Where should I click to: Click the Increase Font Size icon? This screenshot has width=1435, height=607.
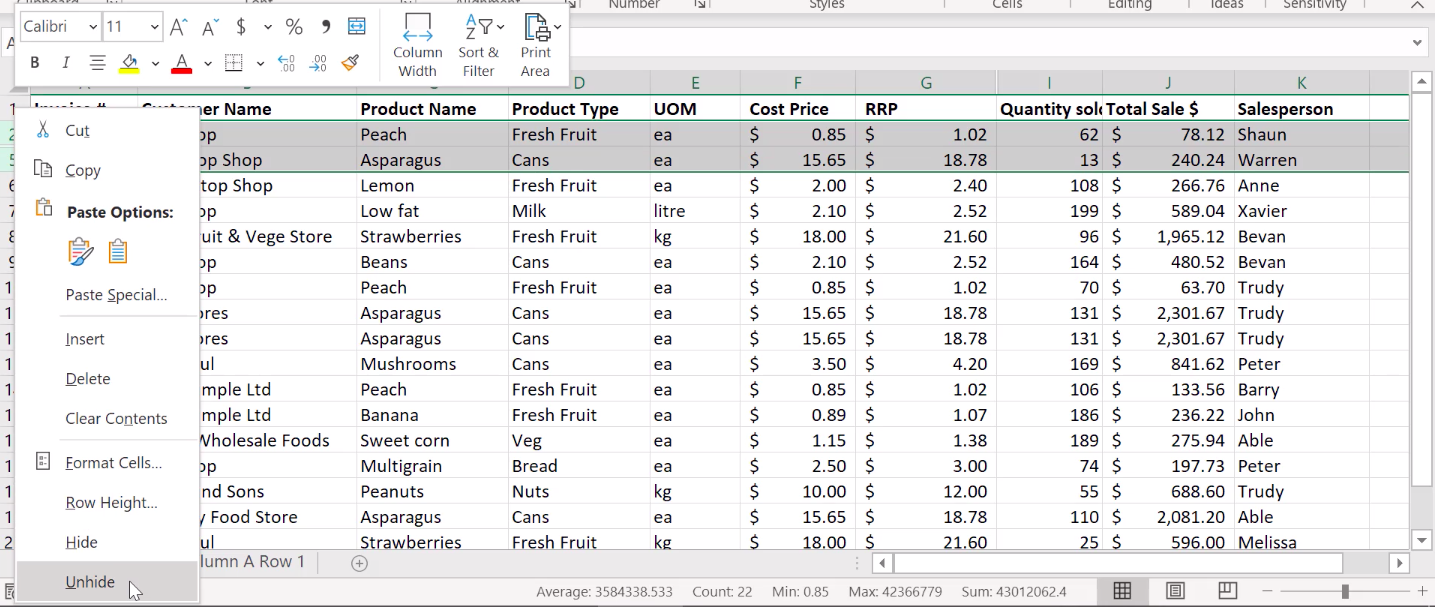[179, 27]
